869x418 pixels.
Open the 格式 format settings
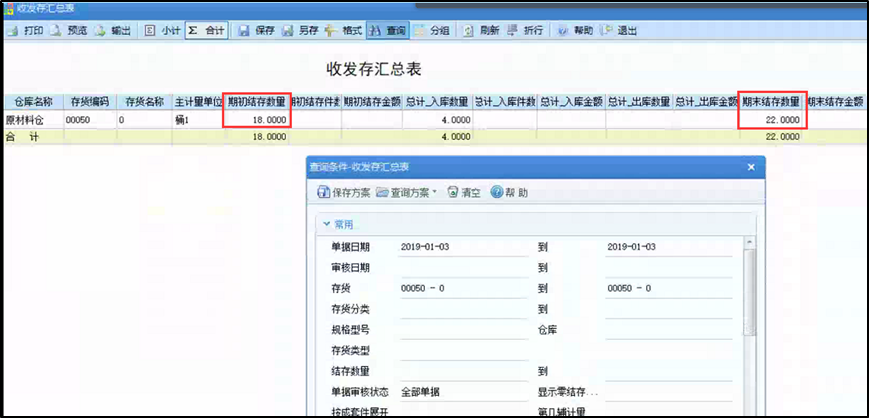click(344, 31)
